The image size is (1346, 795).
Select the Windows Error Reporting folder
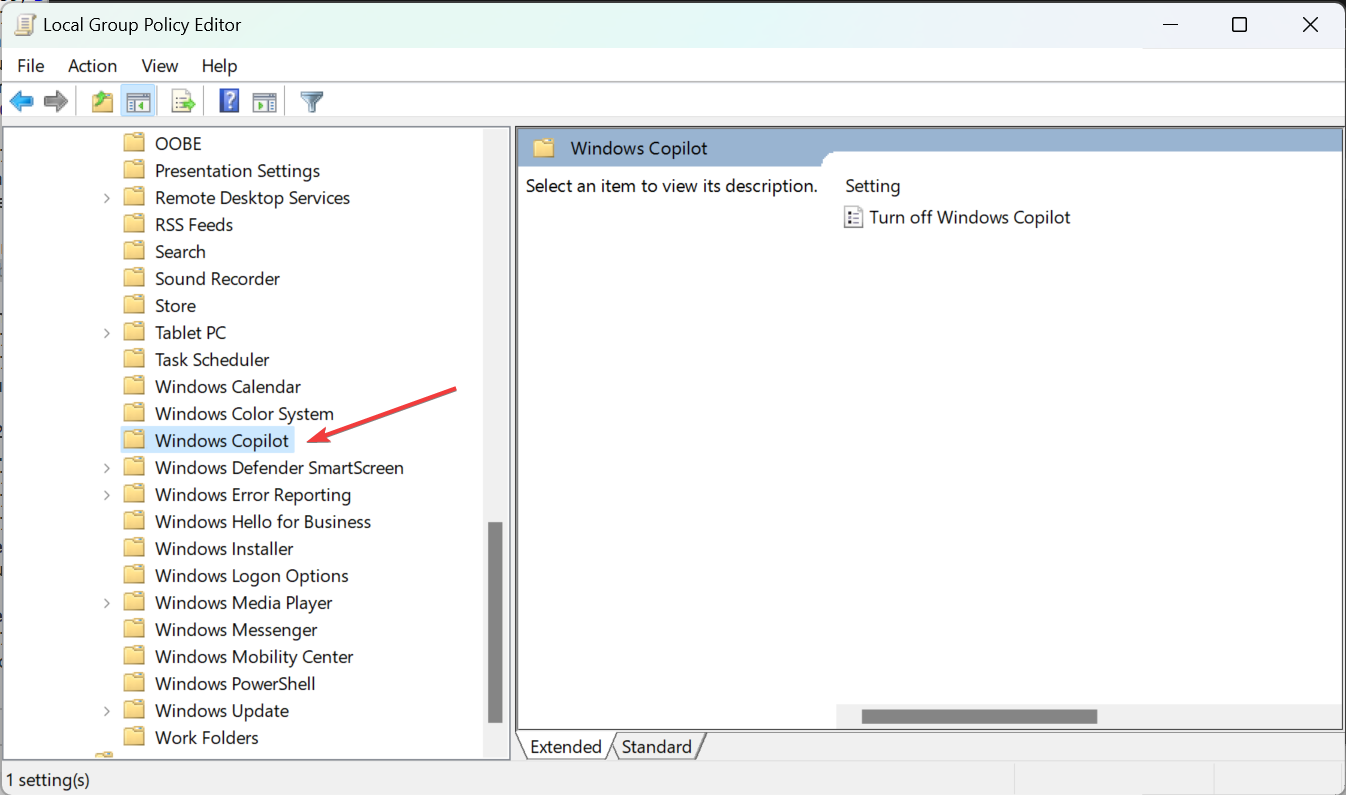point(253,494)
